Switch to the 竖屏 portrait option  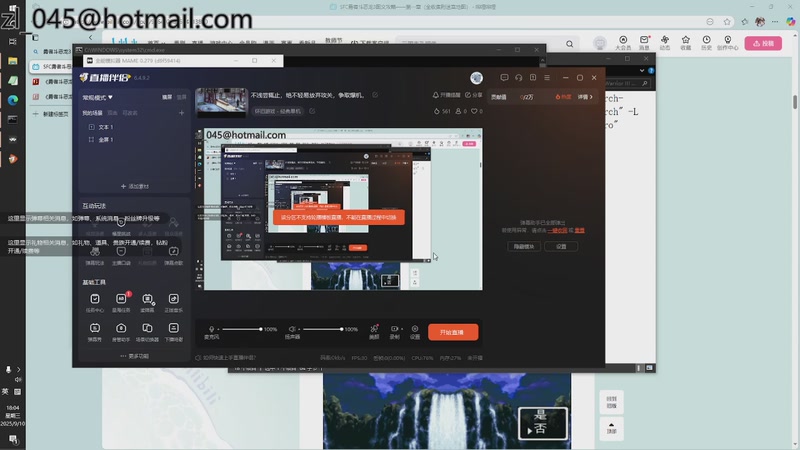click(x=181, y=97)
